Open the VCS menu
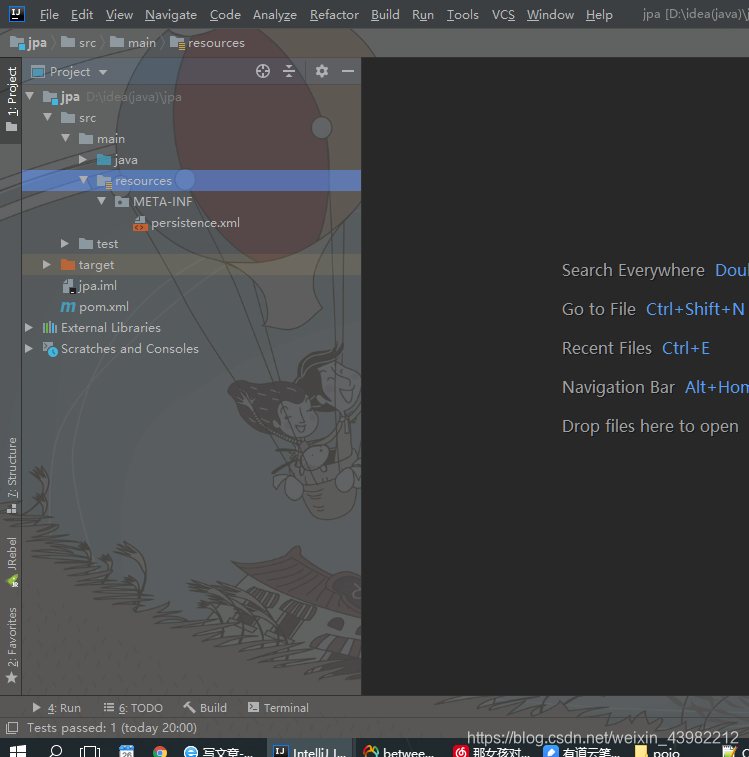749x757 pixels. [x=503, y=15]
